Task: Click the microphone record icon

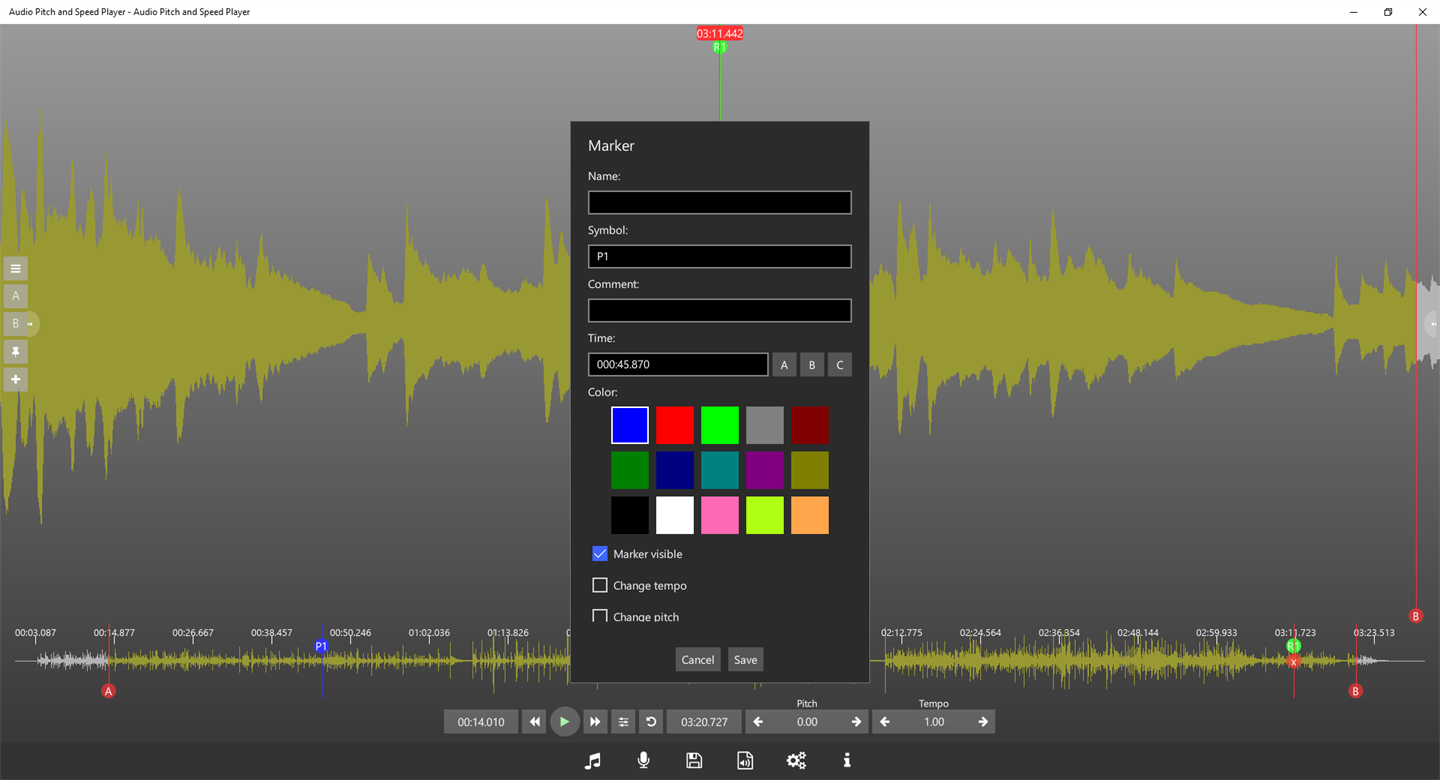Action: [644, 761]
